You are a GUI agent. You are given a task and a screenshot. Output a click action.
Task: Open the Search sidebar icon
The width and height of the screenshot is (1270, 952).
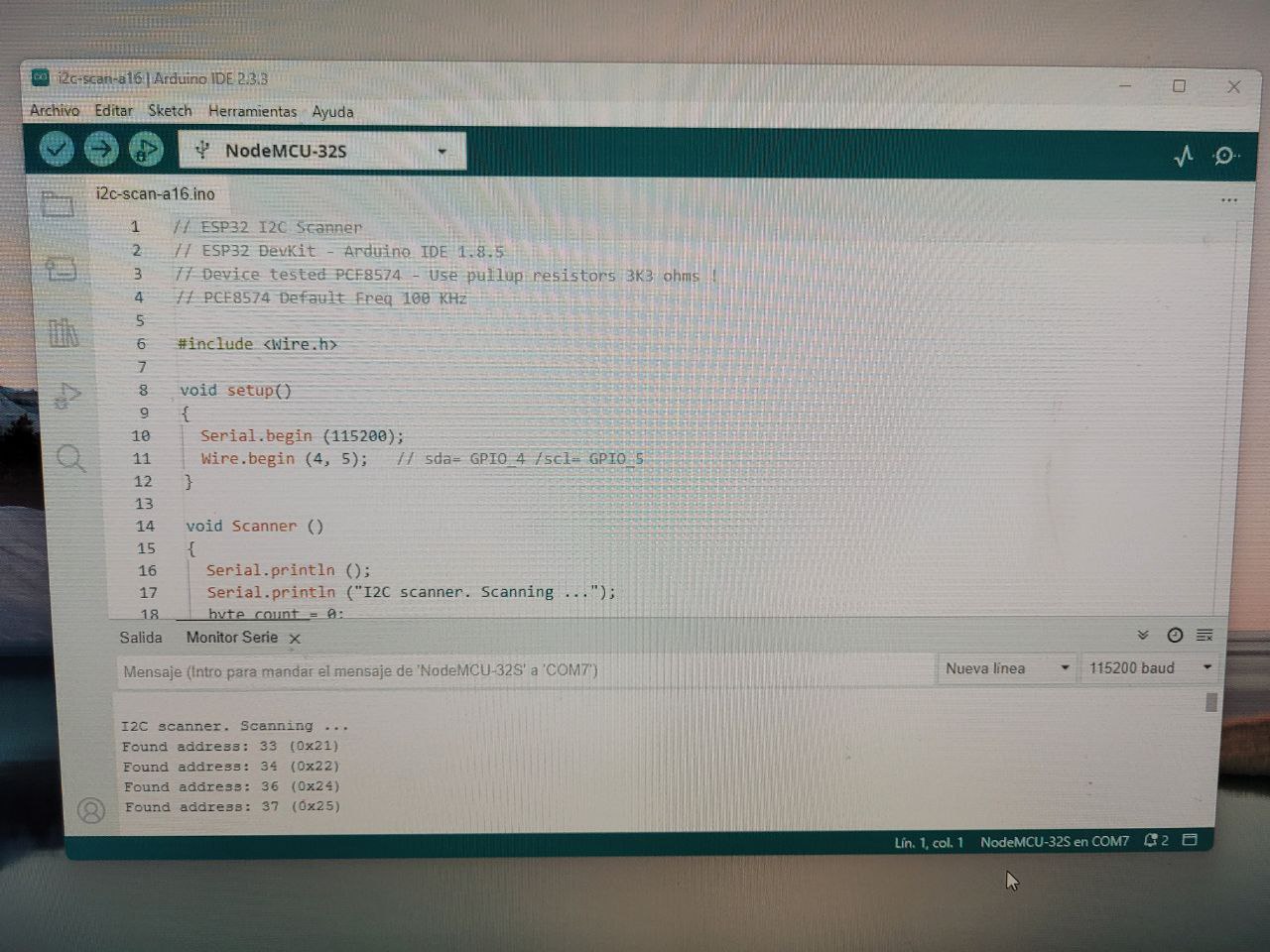pyautogui.click(x=70, y=458)
